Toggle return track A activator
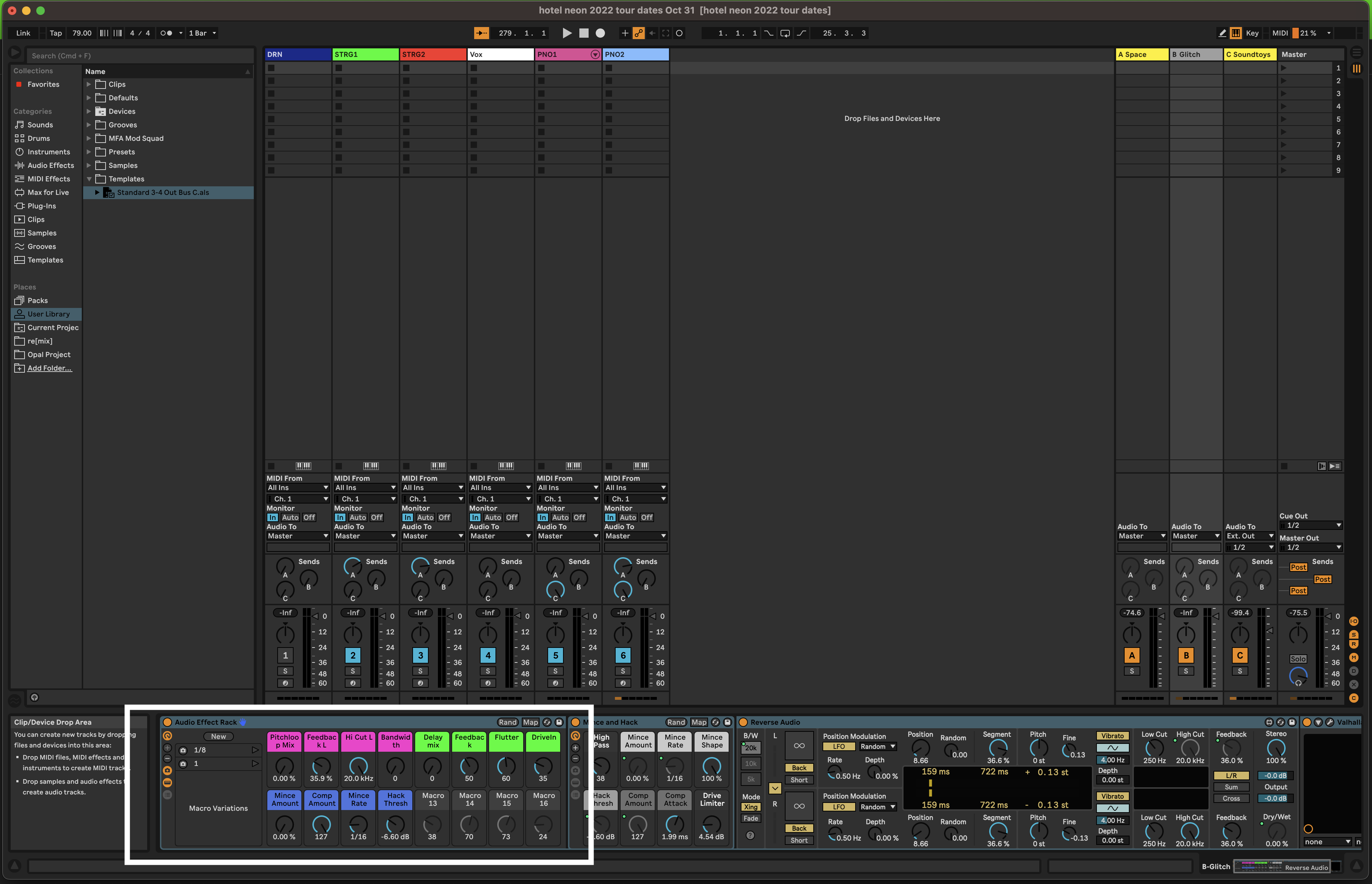The width and height of the screenshot is (1372, 884). pos(1132,656)
